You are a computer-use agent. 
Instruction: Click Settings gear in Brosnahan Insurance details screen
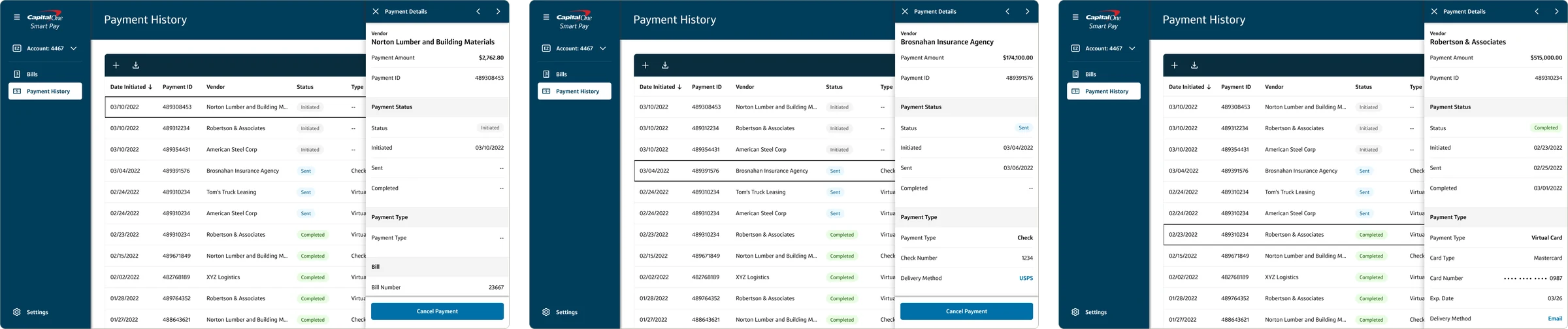[546, 312]
